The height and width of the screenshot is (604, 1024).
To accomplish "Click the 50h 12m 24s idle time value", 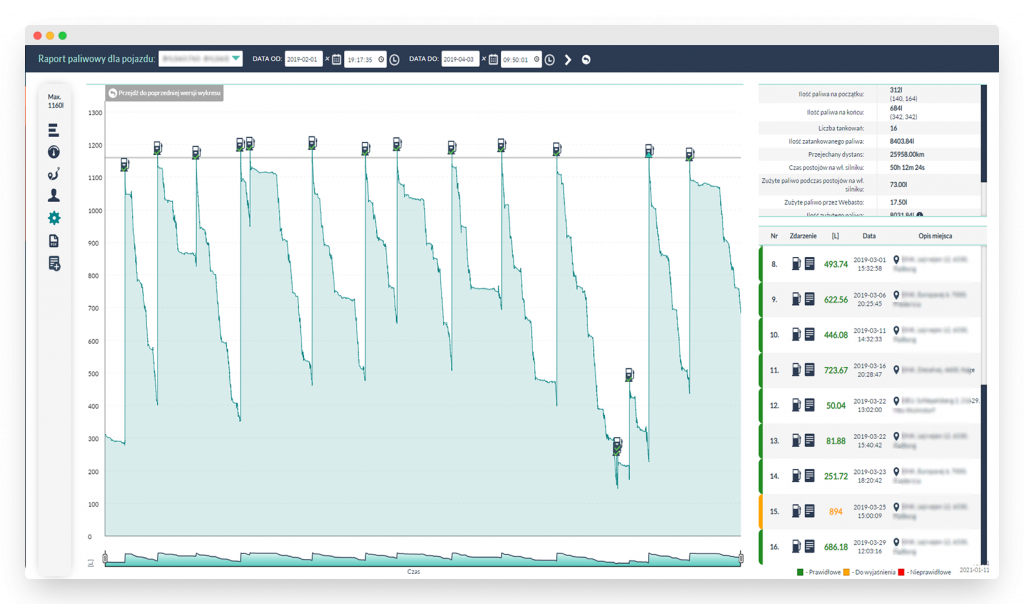I will pyautogui.click(x=906, y=167).
